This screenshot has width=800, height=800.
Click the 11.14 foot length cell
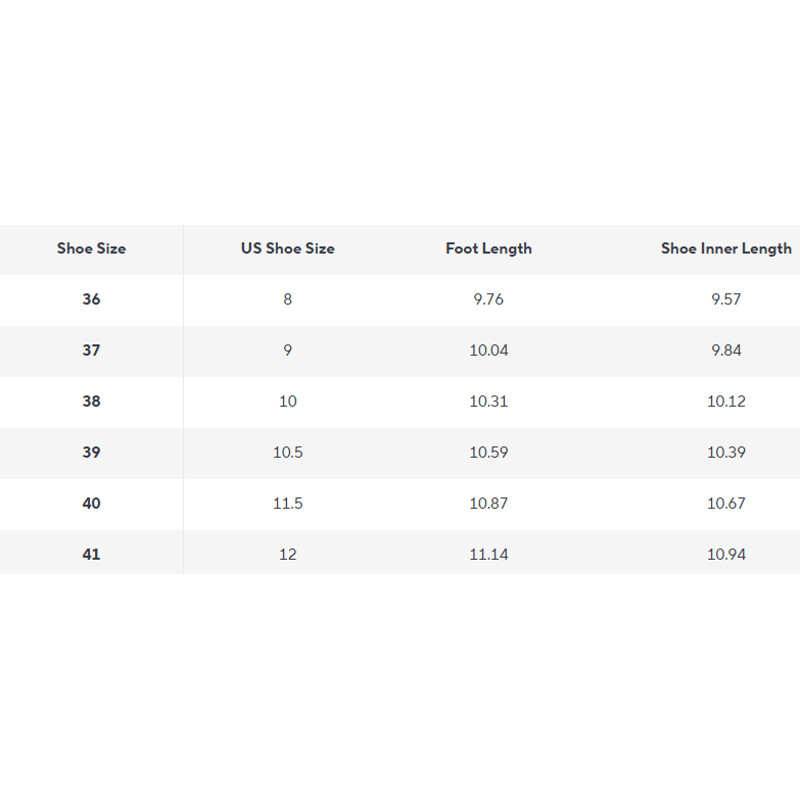pos(488,554)
